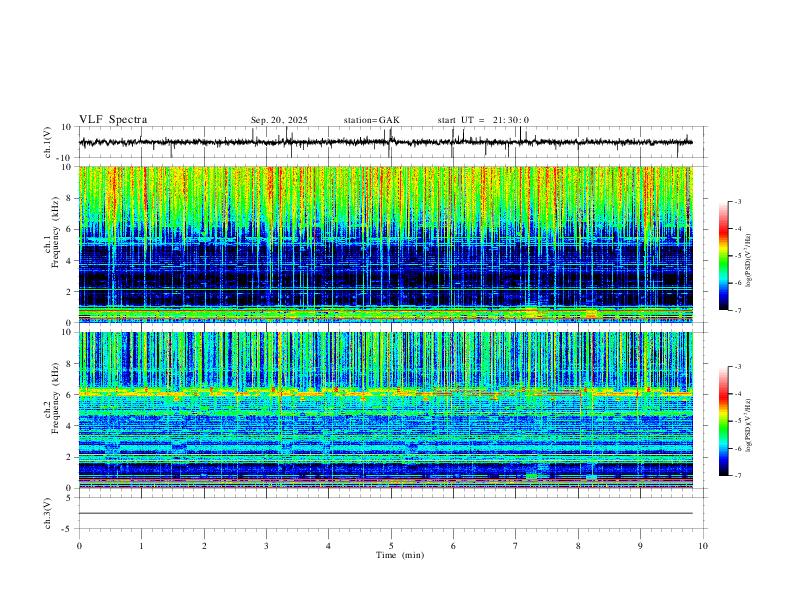The width and height of the screenshot is (792, 612).
Task: Click the 'VLF Spectra' title text
Action: (x=113, y=120)
